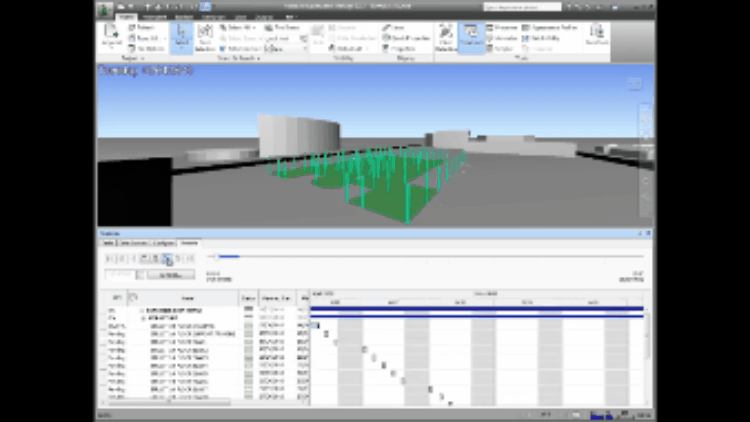
Task: Activate the Select tool in the ribbon
Action: [181, 36]
